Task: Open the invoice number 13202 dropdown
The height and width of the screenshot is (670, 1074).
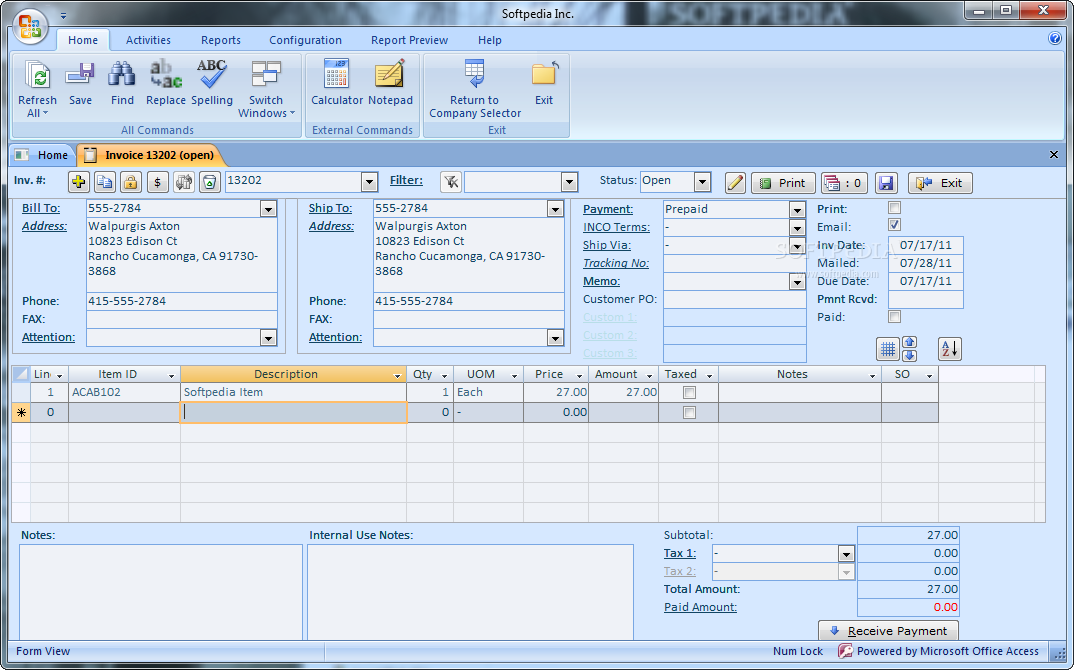Action: (370, 182)
